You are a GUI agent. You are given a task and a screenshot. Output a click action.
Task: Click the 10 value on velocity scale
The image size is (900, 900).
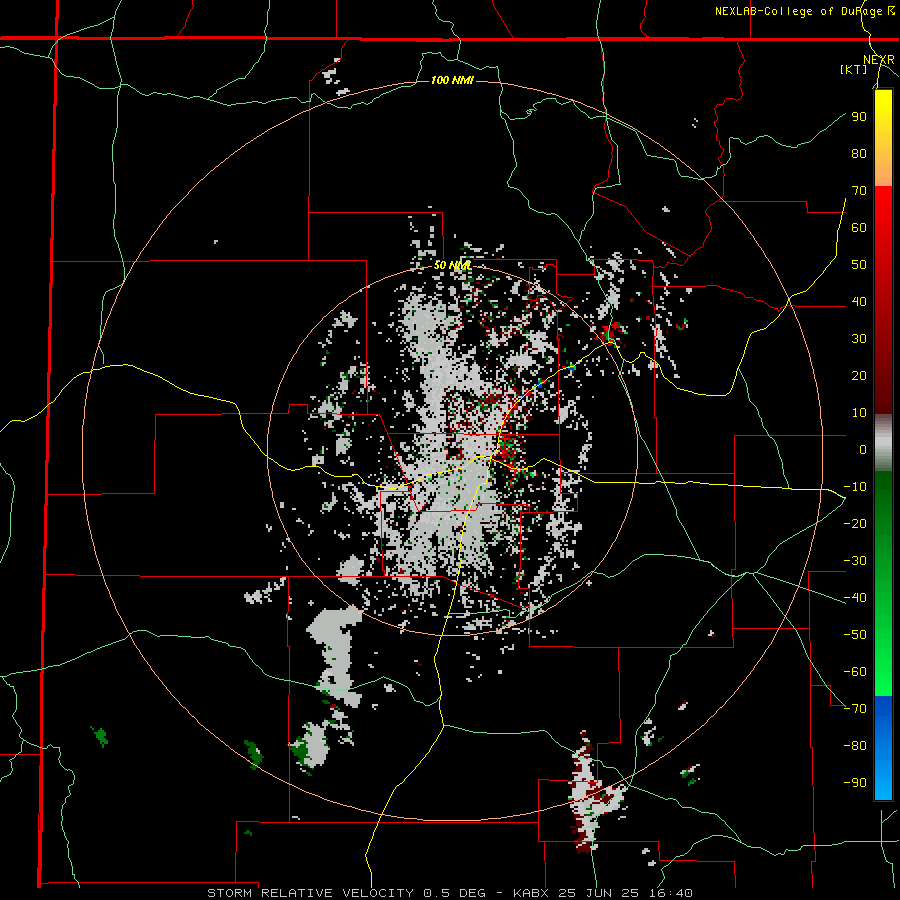click(x=859, y=413)
